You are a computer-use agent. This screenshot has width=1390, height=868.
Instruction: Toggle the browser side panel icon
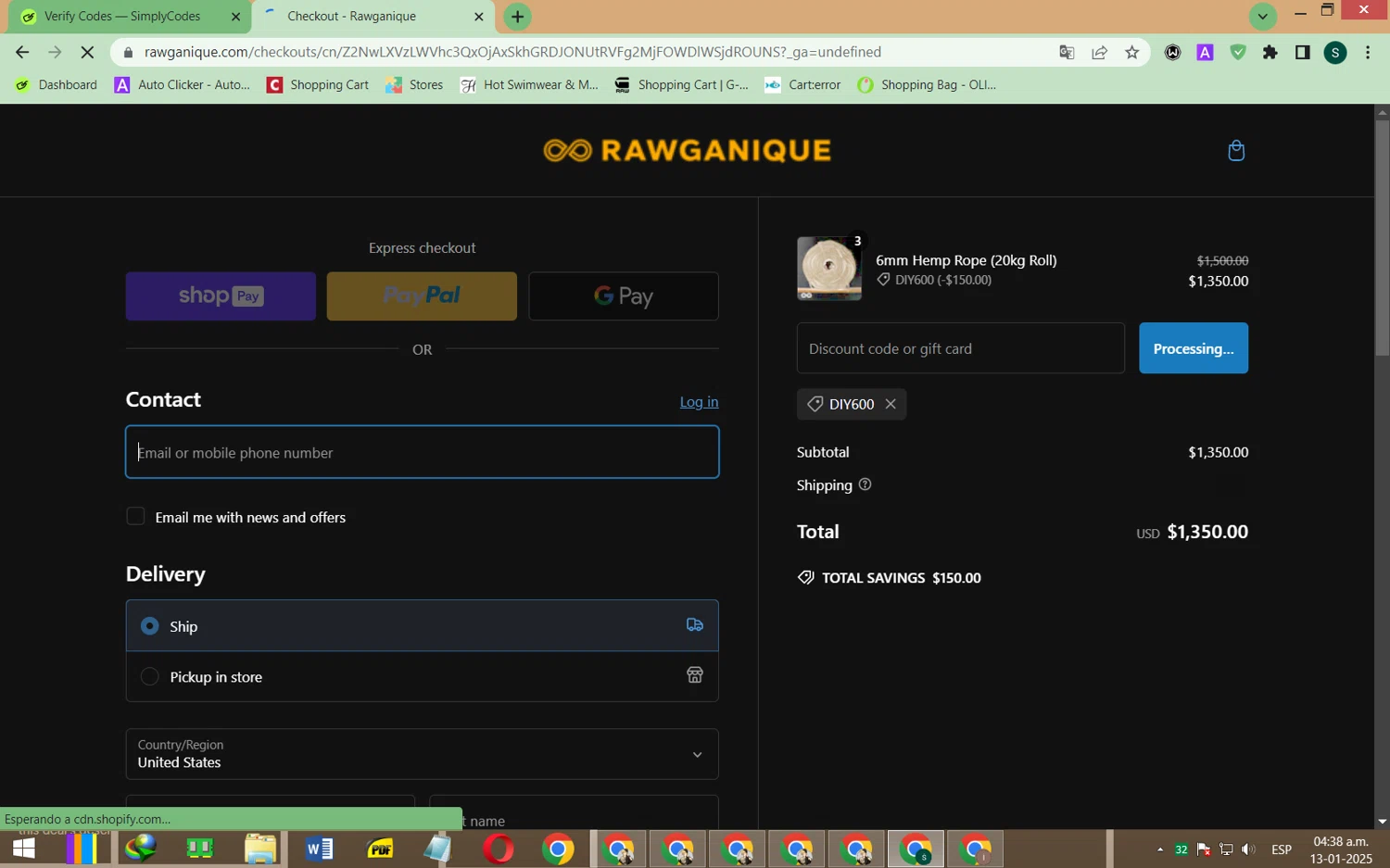coord(1302,52)
